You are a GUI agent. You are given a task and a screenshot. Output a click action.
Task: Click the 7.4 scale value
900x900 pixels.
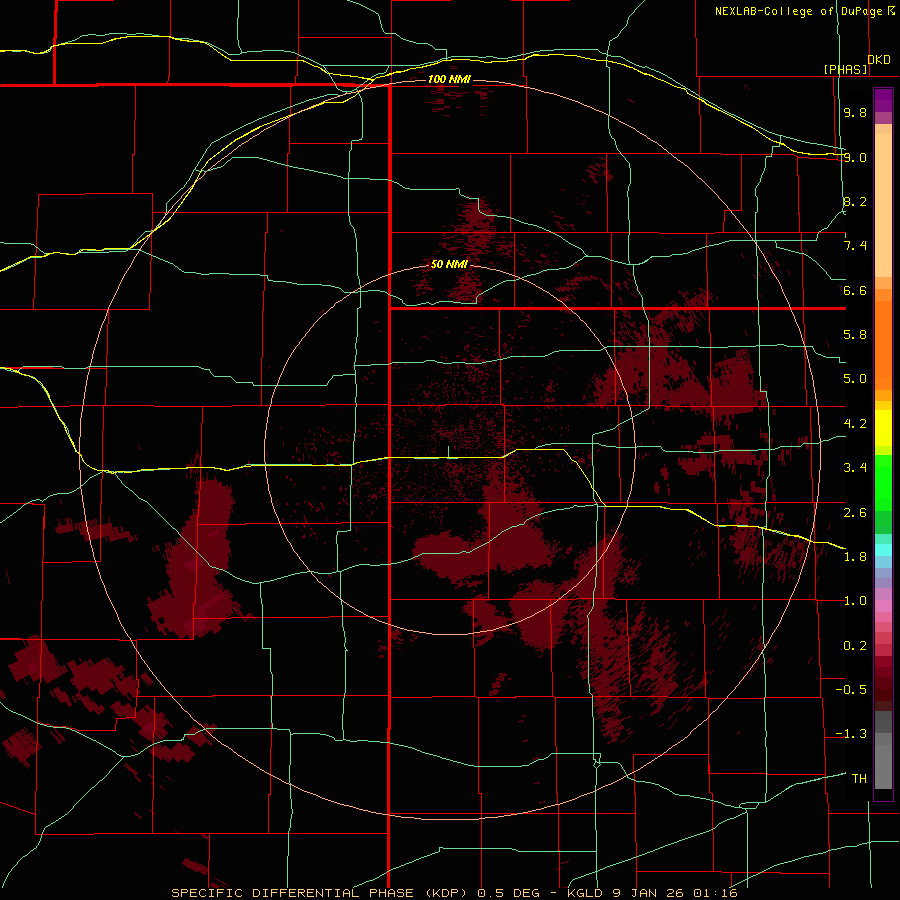855,246
